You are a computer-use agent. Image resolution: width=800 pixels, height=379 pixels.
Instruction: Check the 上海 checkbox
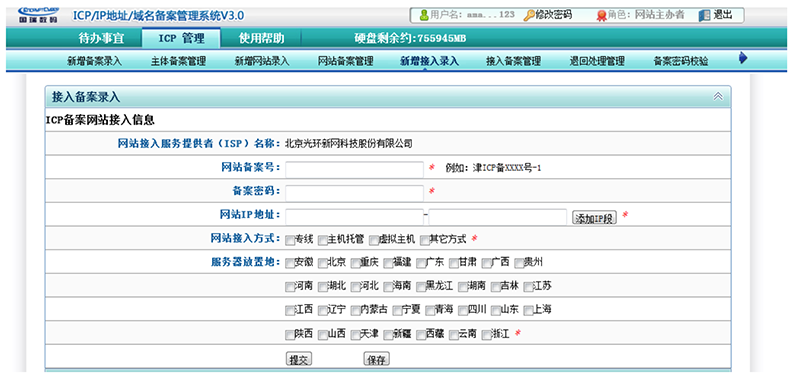528,310
